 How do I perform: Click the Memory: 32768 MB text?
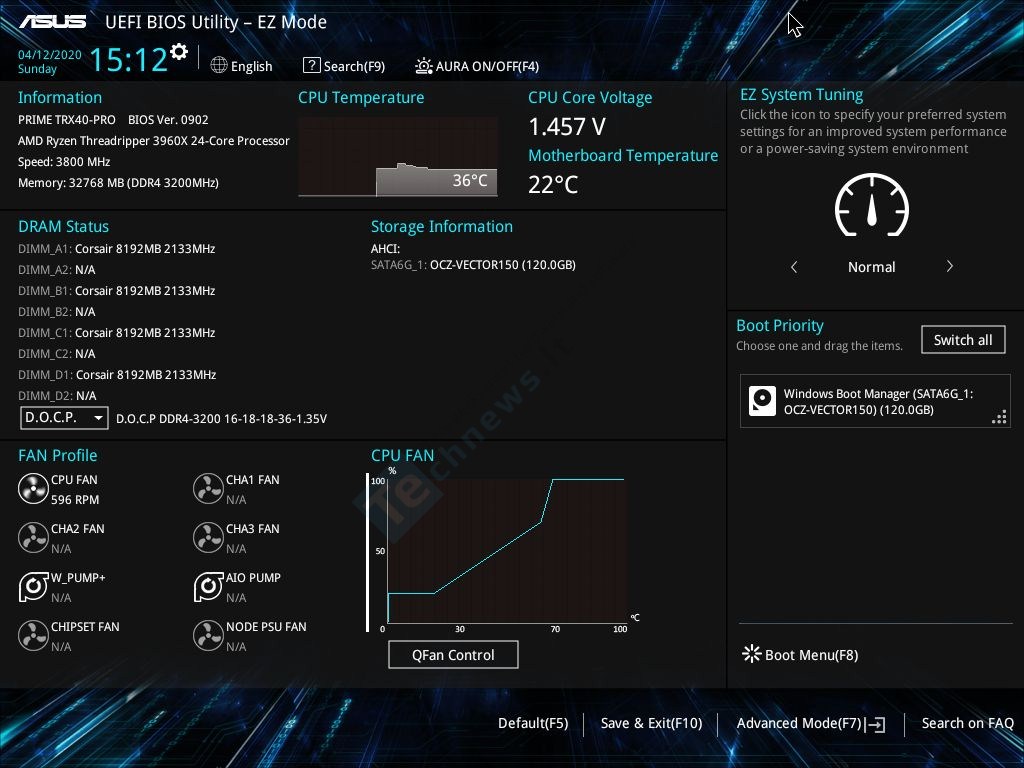(x=118, y=183)
